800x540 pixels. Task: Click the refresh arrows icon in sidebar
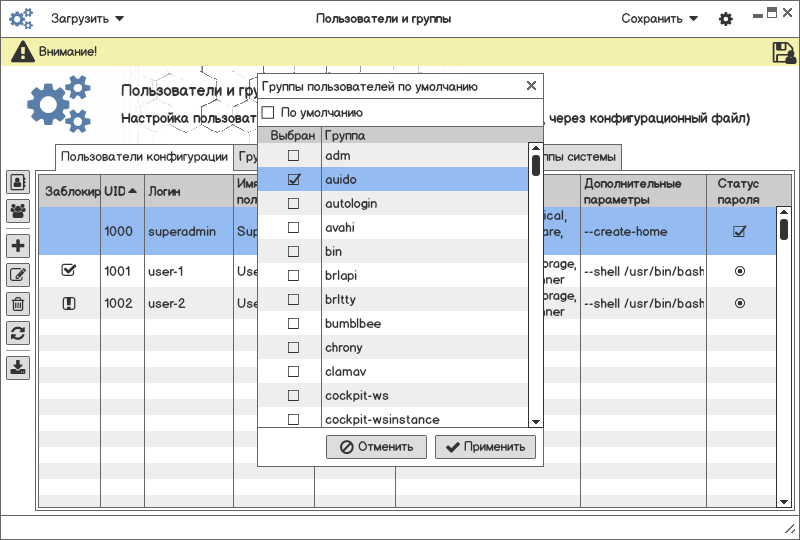pos(18,333)
